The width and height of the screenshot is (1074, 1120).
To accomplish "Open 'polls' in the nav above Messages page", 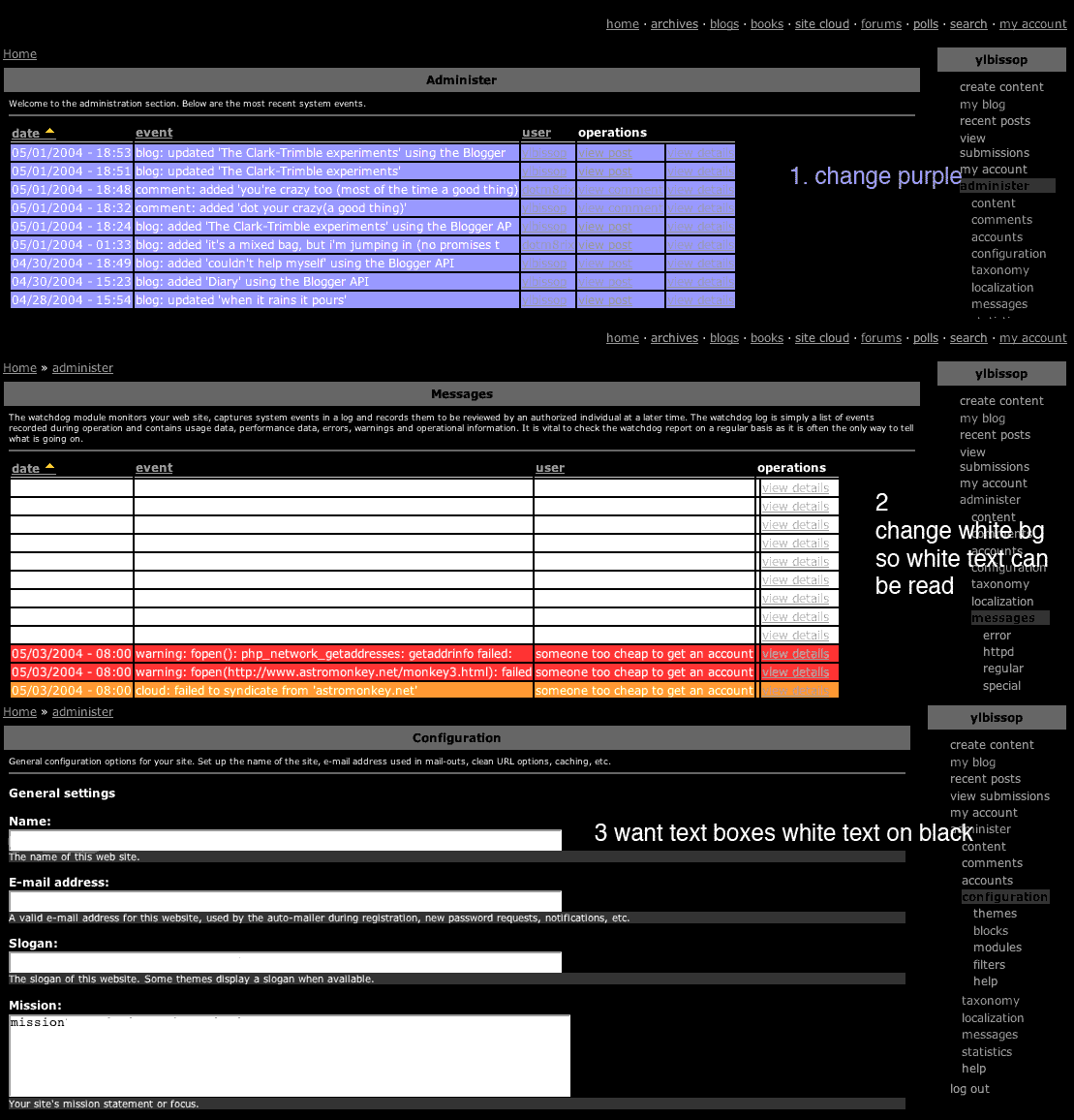I will pyautogui.click(x=926, y=338).
